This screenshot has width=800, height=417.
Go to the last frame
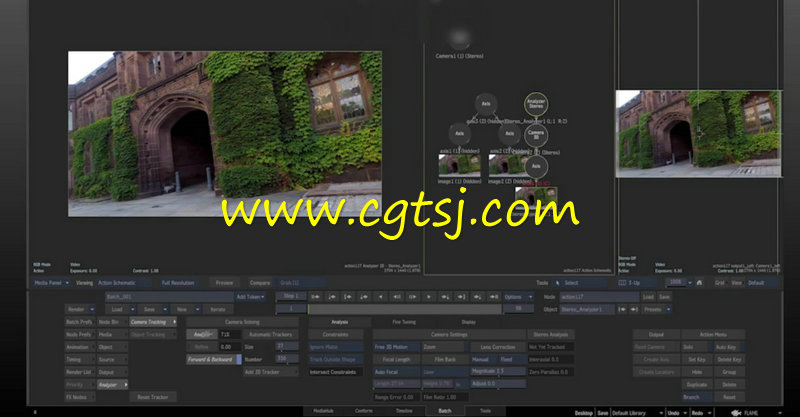[x=494, y=297]
